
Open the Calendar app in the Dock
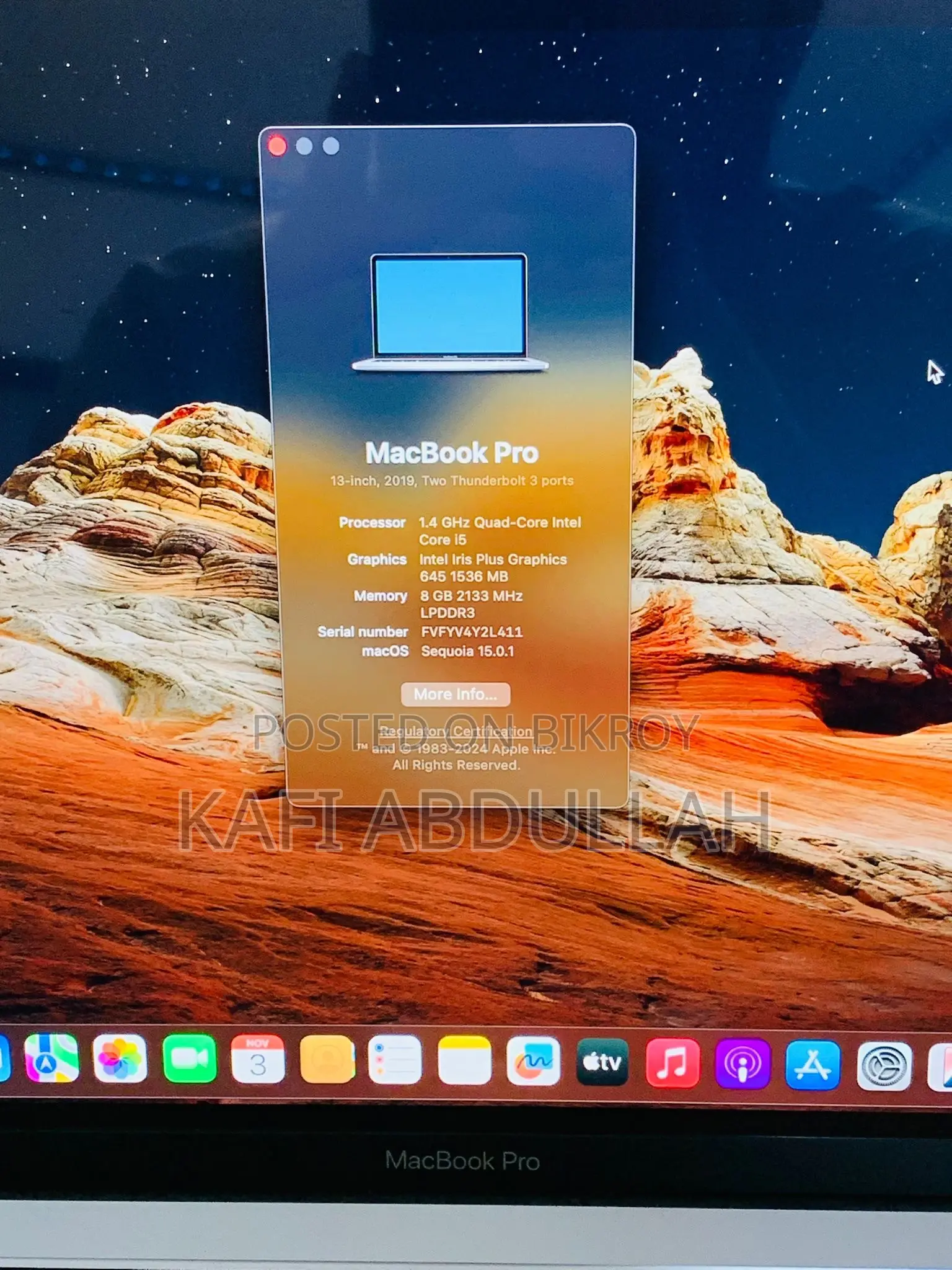pyautogui.click(x=258, y=1059)
